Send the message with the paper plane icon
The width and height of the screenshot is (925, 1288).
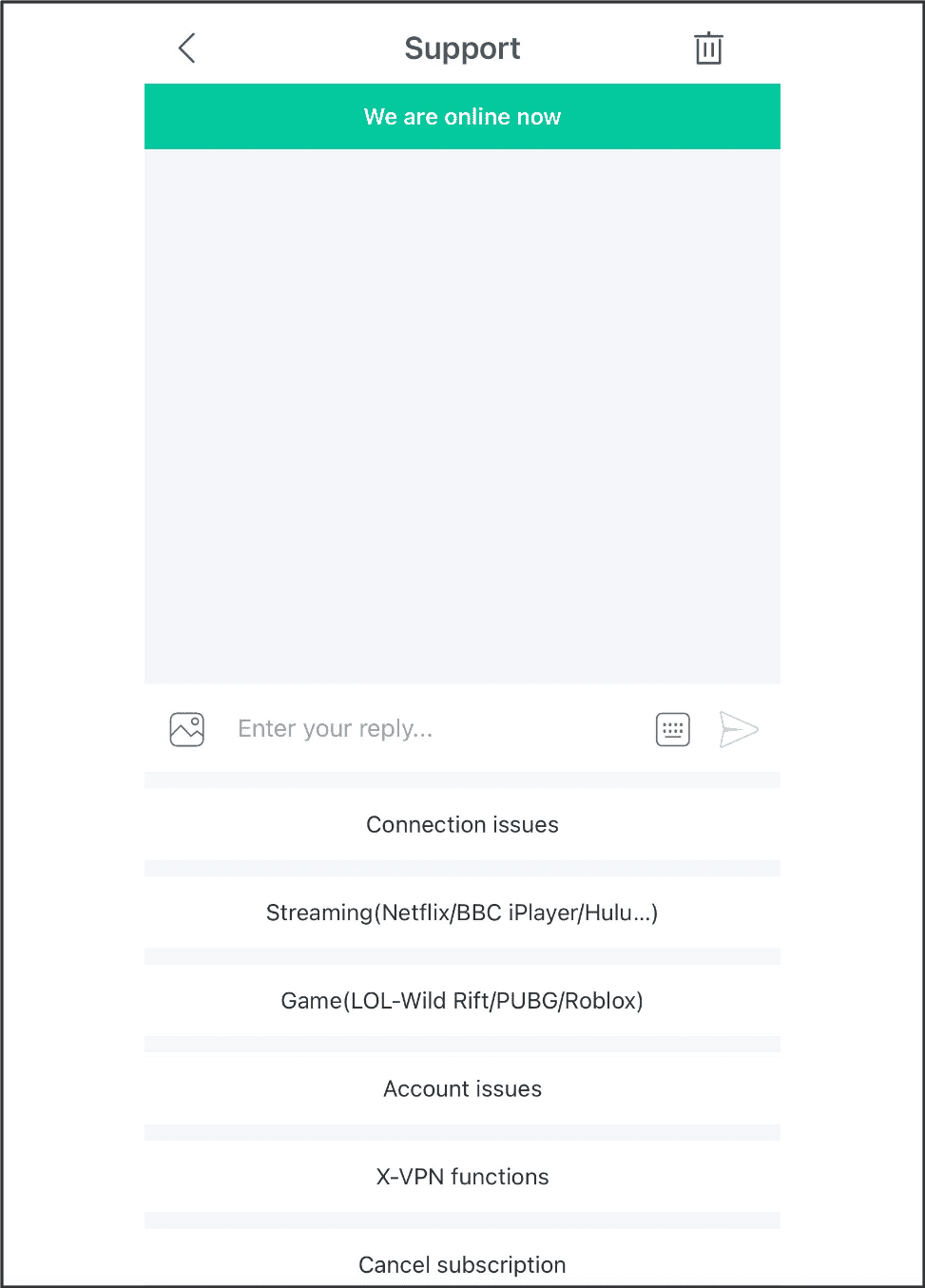pyautogui.click(x=739, y=730)
